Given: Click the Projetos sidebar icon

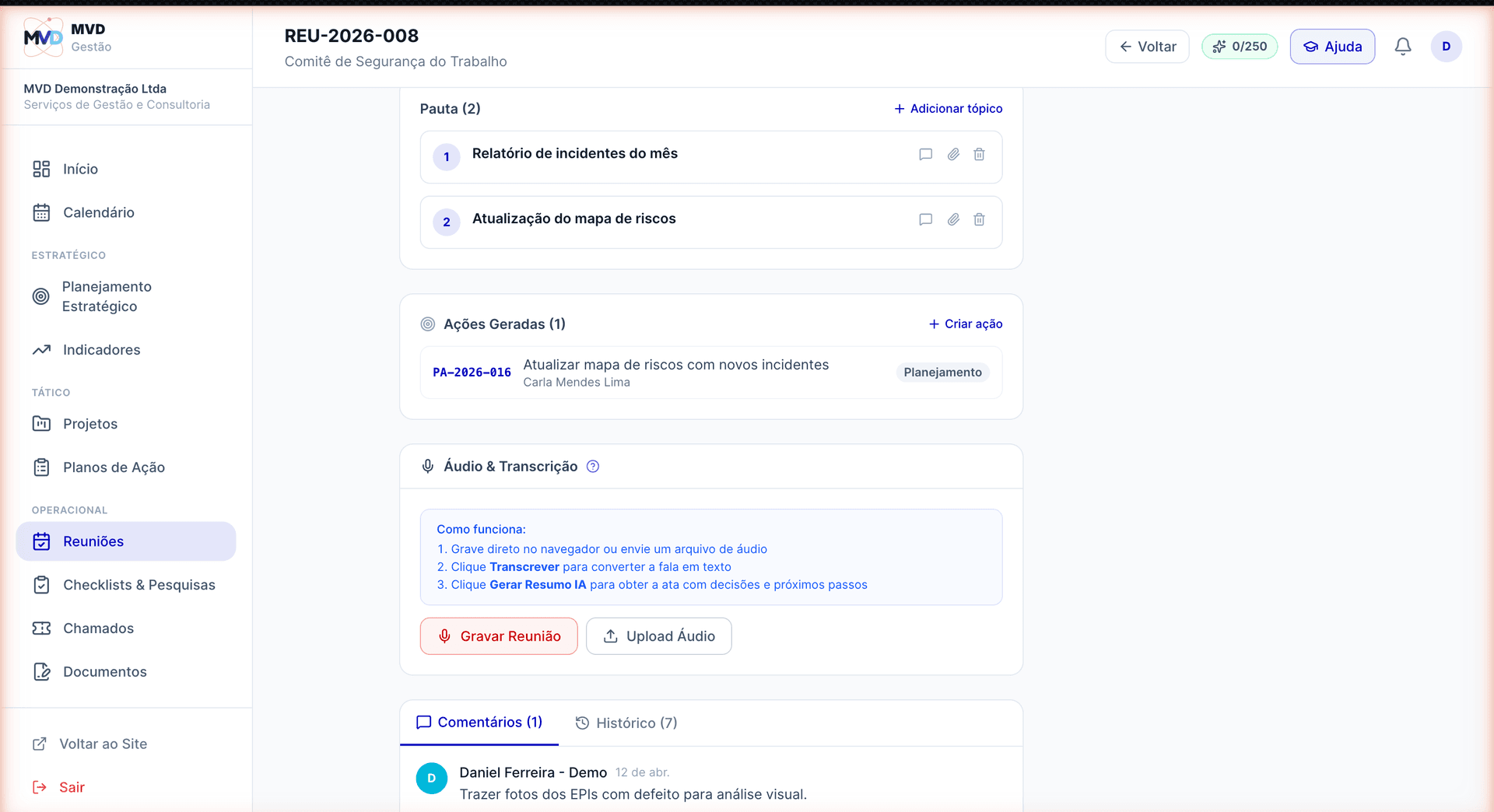Looking at the screenshot, I should (41, 424).
